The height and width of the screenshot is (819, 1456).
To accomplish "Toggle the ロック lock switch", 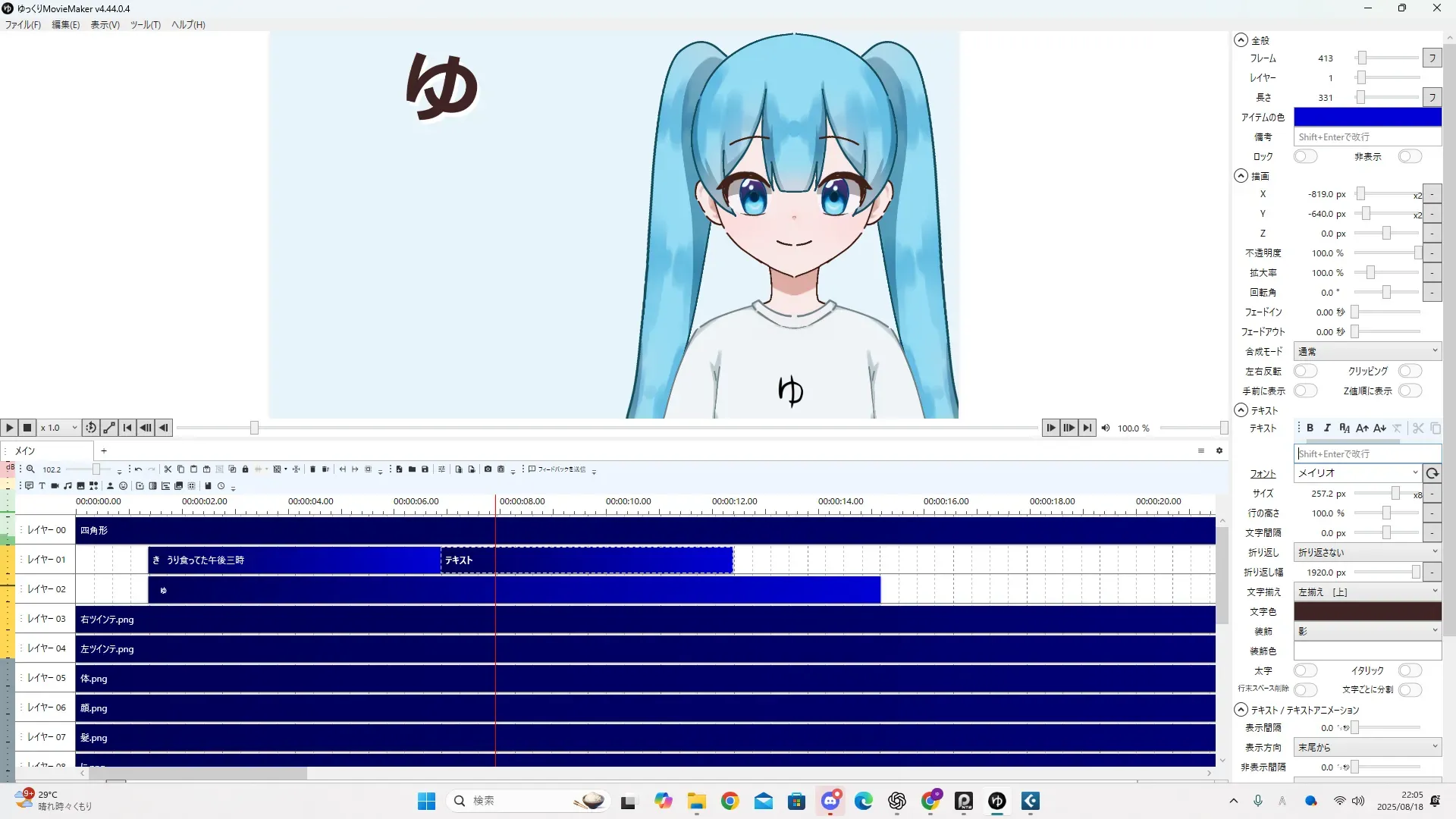I will (x=1305, y=156).
